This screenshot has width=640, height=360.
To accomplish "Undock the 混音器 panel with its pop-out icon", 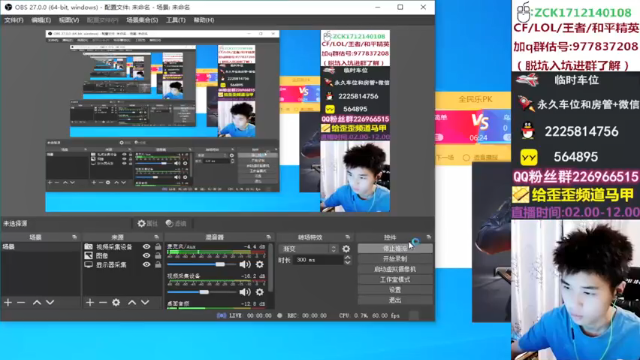I will coord(268,237).
